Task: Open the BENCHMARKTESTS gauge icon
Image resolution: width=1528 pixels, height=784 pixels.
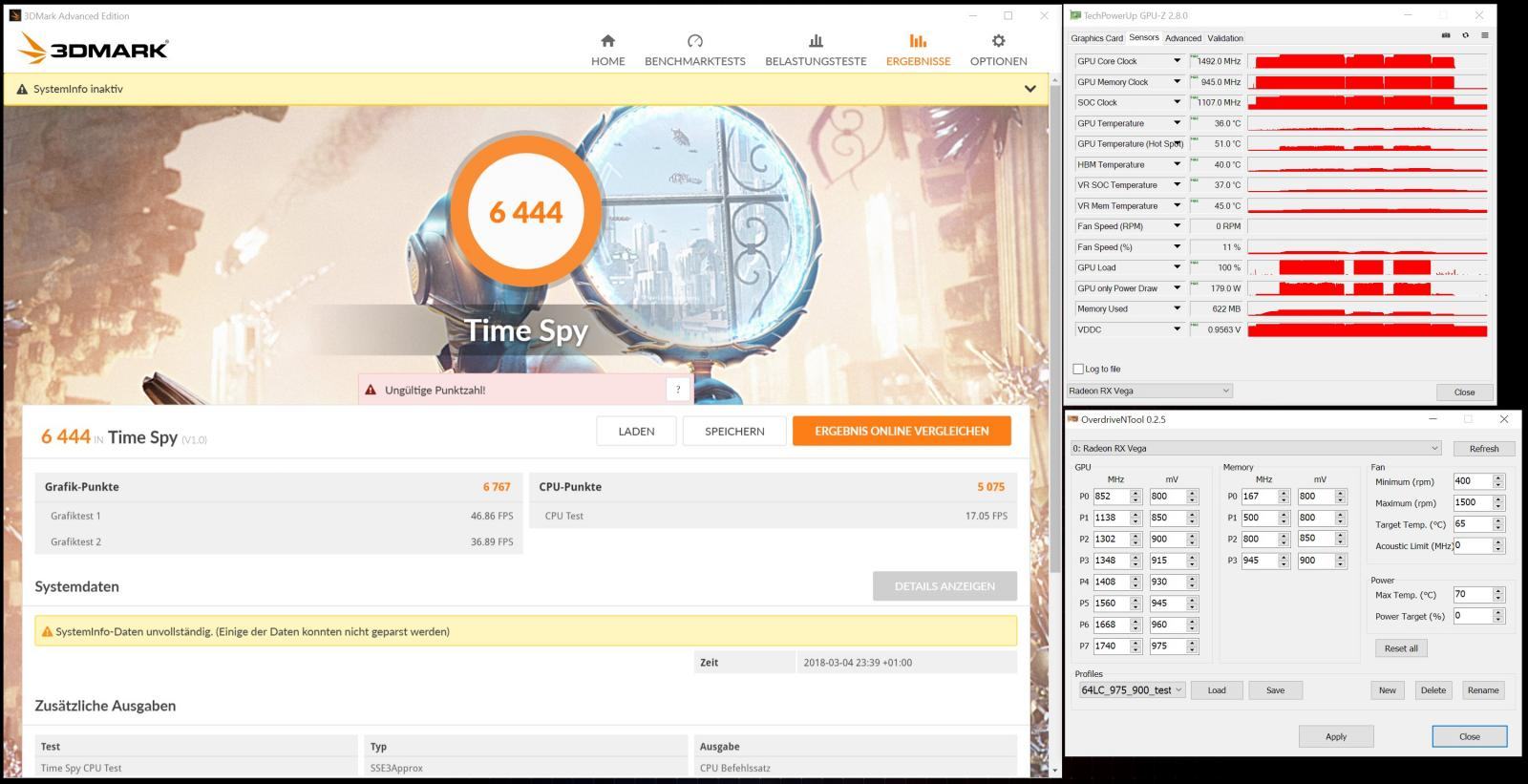Action: pos(694,41)
